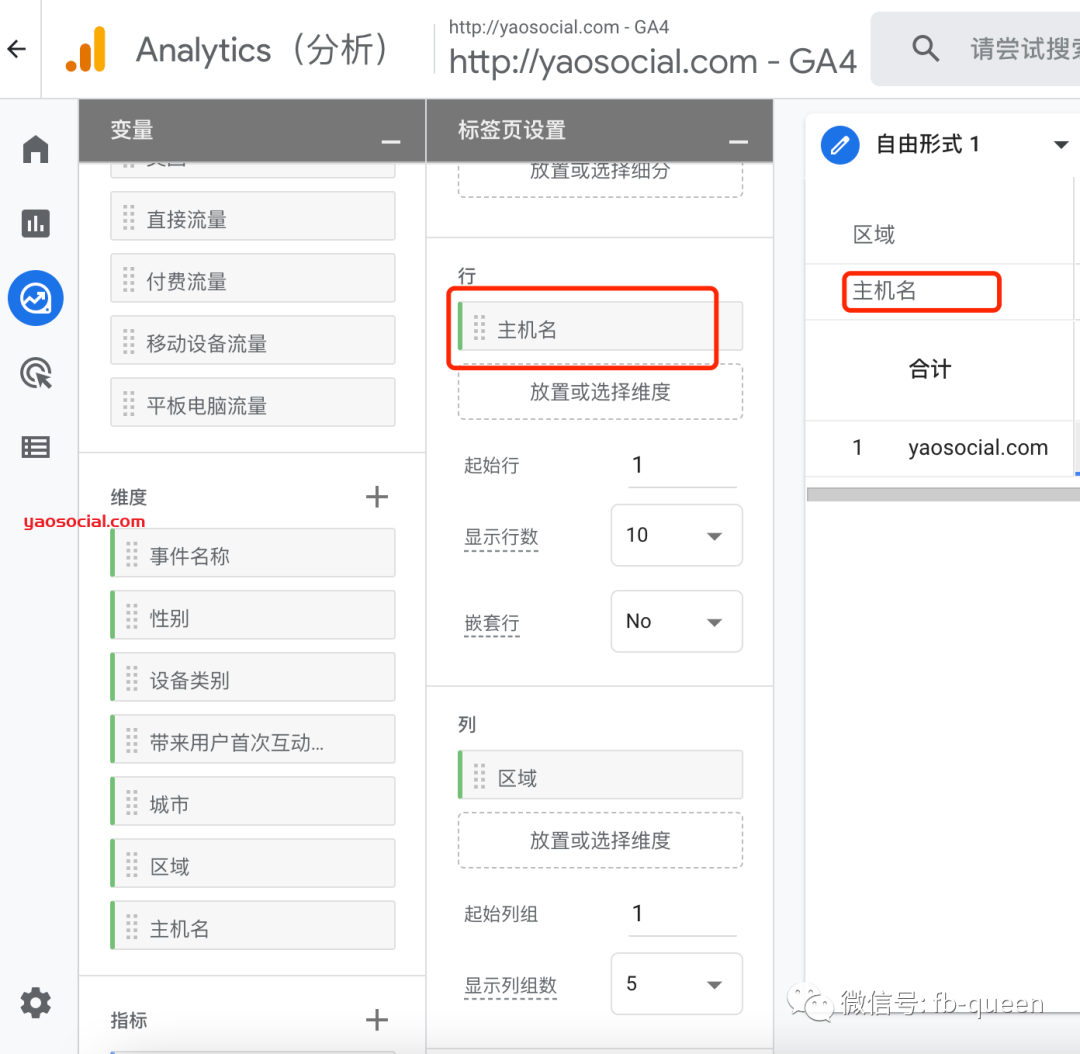
Task: Add a metric with the 指标 plus button
Action: [x=377, y=1020]
